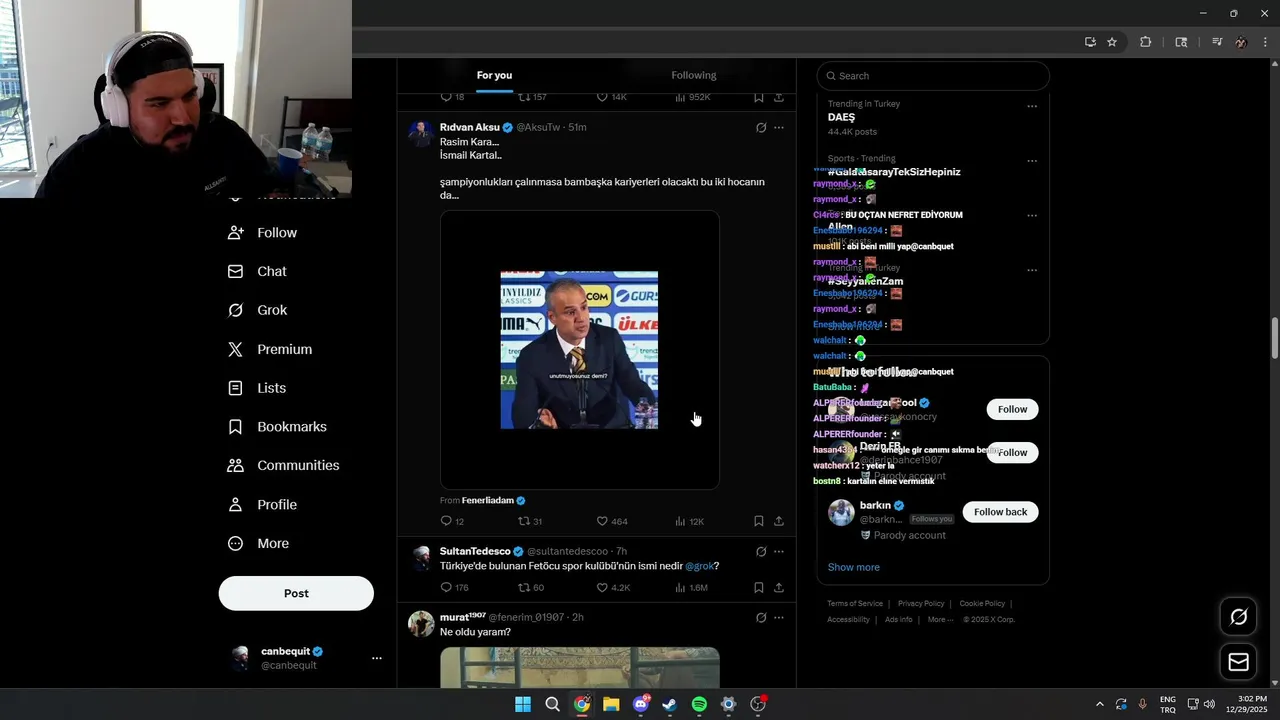Screen dimensions: 1280x720
Task: Open options for #GalatasarayTekSizHepiniz trend
Action: click(1032, 161)
